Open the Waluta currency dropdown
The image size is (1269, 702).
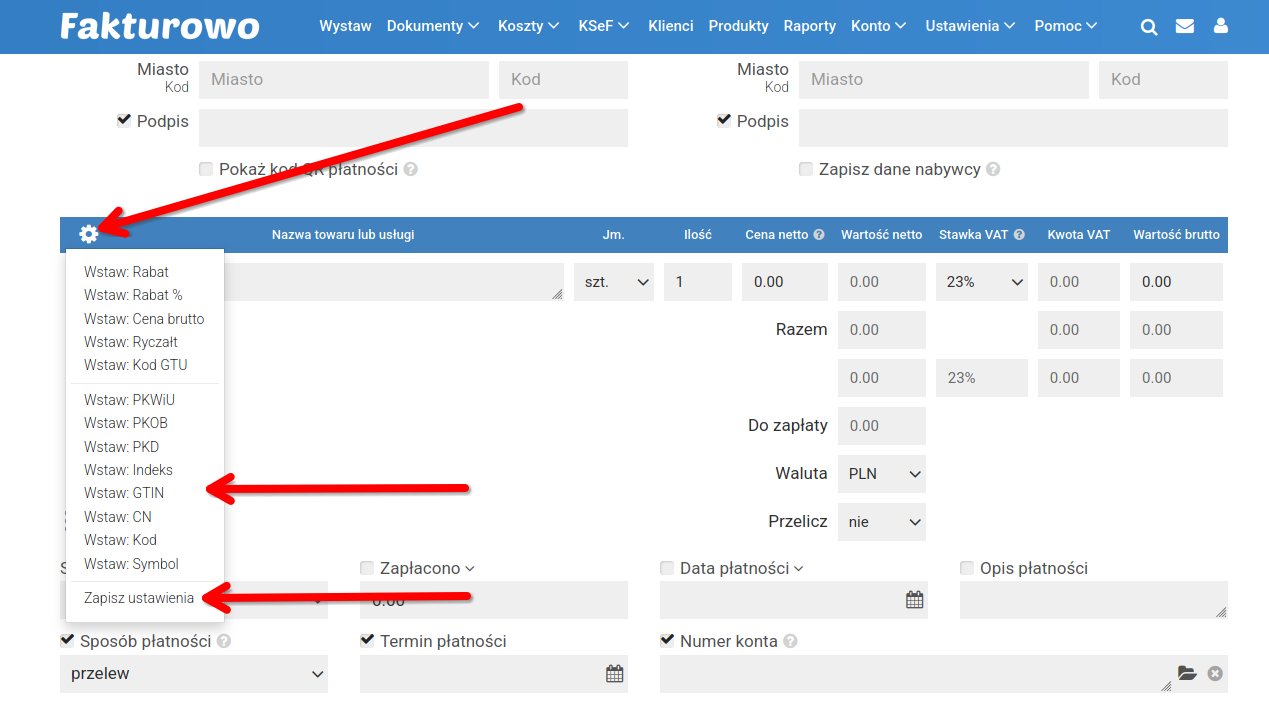881,473
